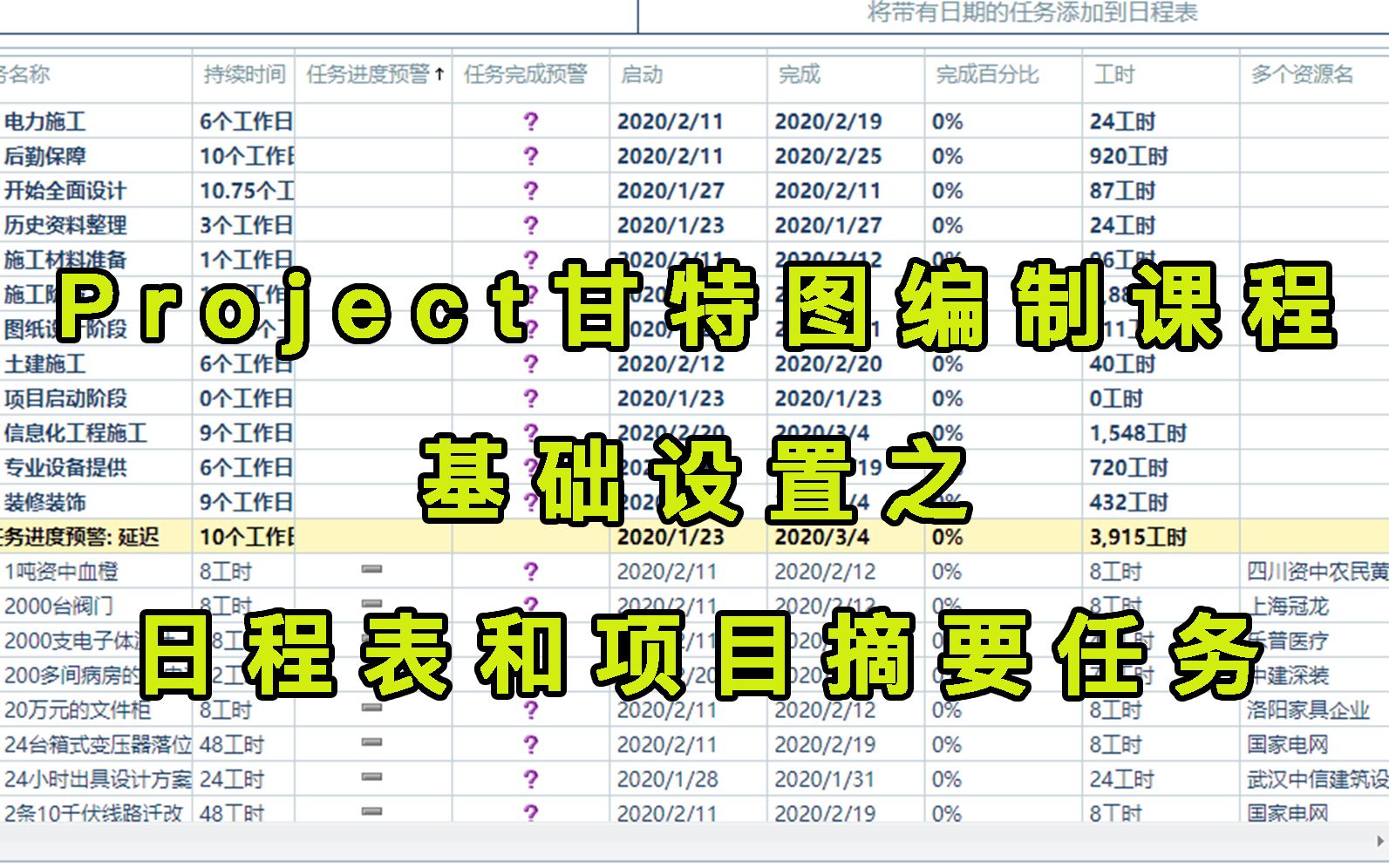Select the 开始全面设计 task name cell
1389x868 pixels.
pyautogui.click(x=96, y=191)
